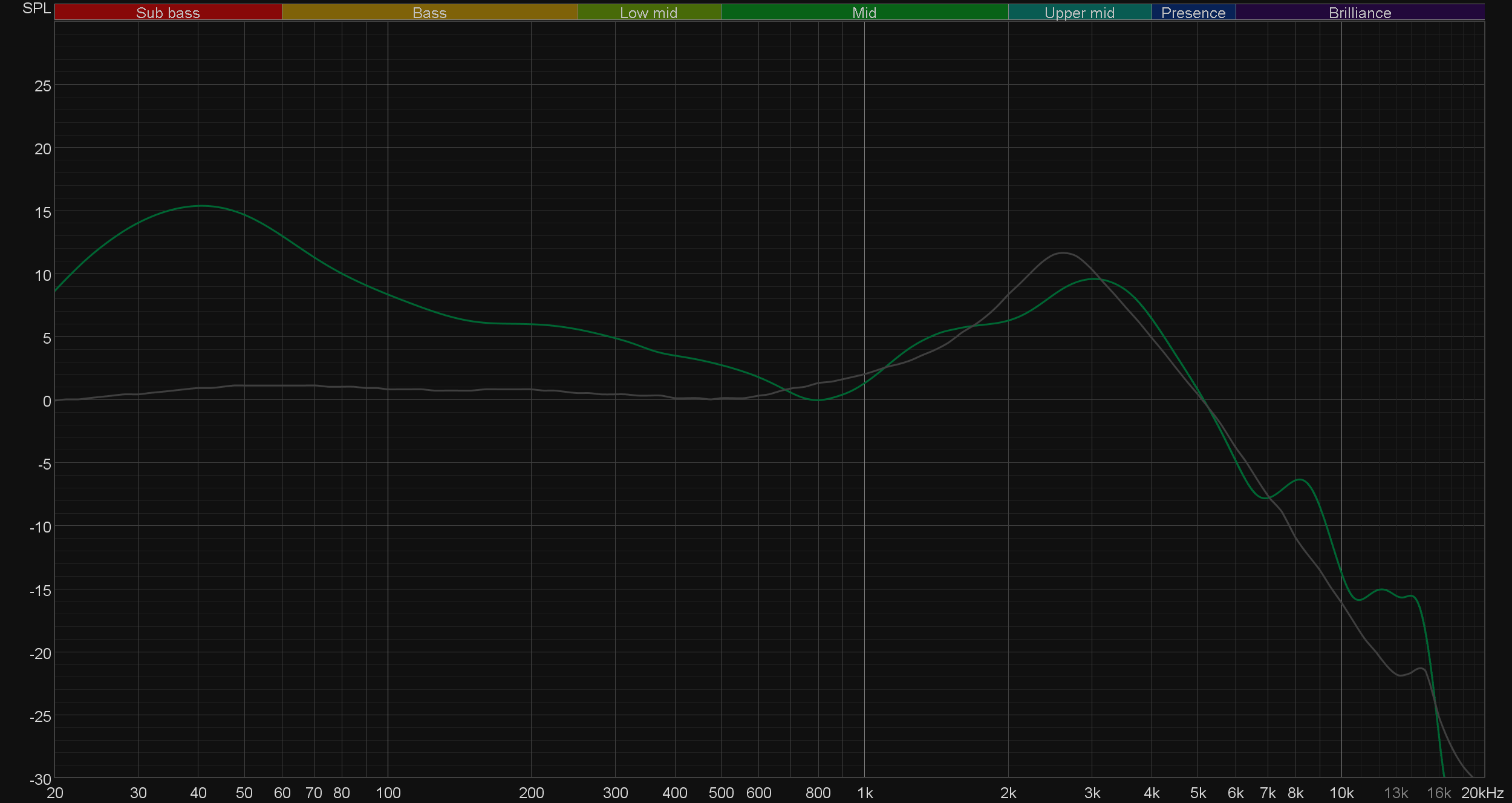Select the Presence band label
The image size is (1512, 803).
1193,13
